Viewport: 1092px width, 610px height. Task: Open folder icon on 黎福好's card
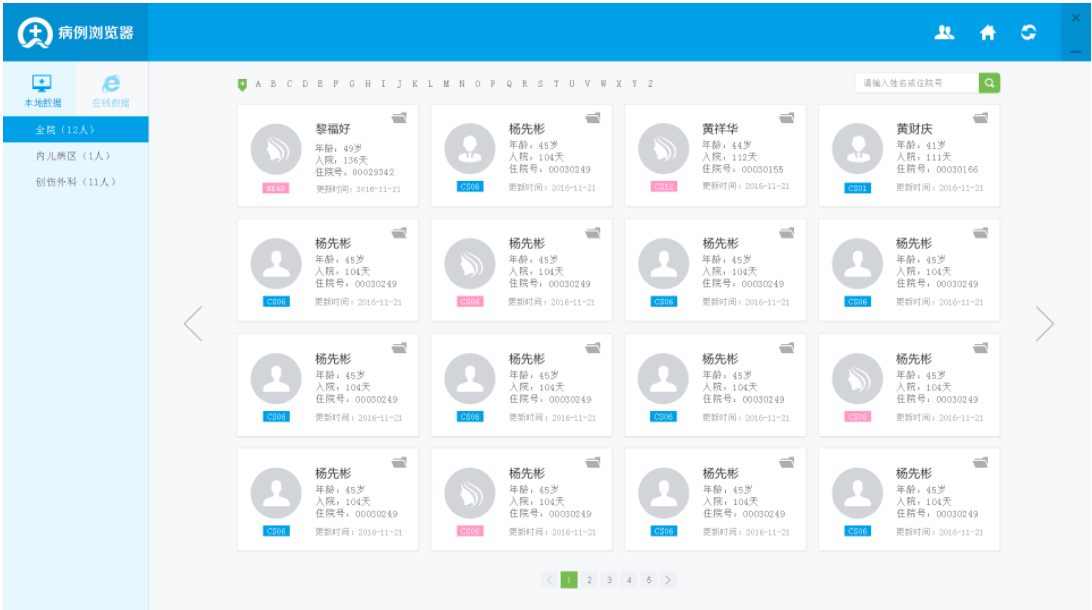399,118
